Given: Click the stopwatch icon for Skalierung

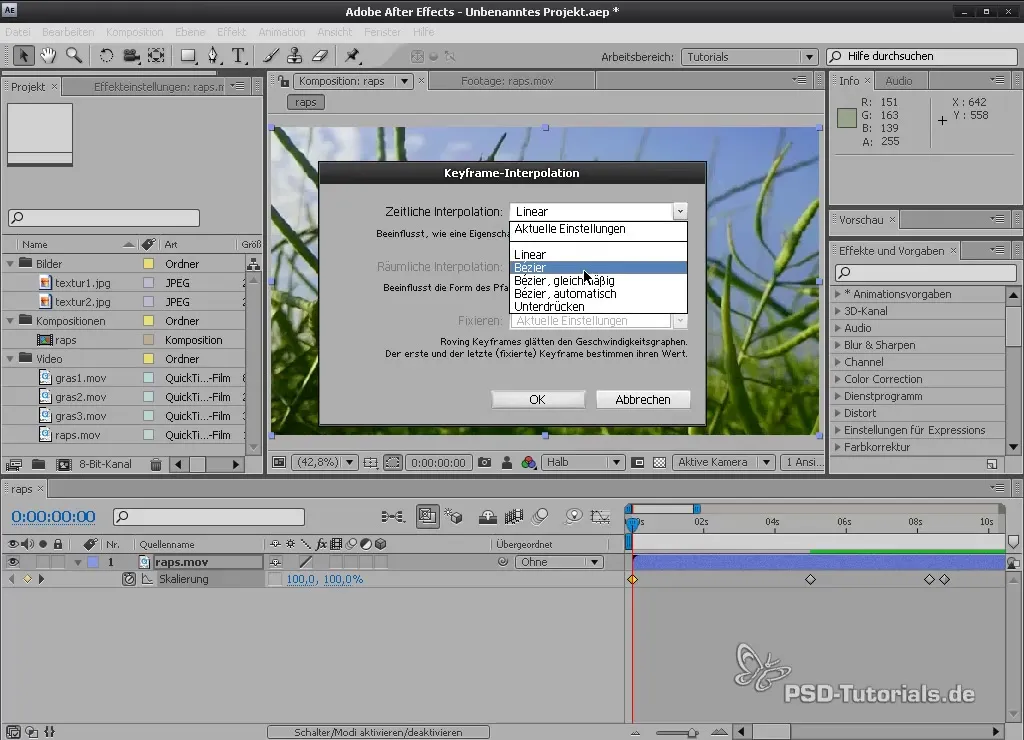Looking at the screenshot, I should [129, 579].
